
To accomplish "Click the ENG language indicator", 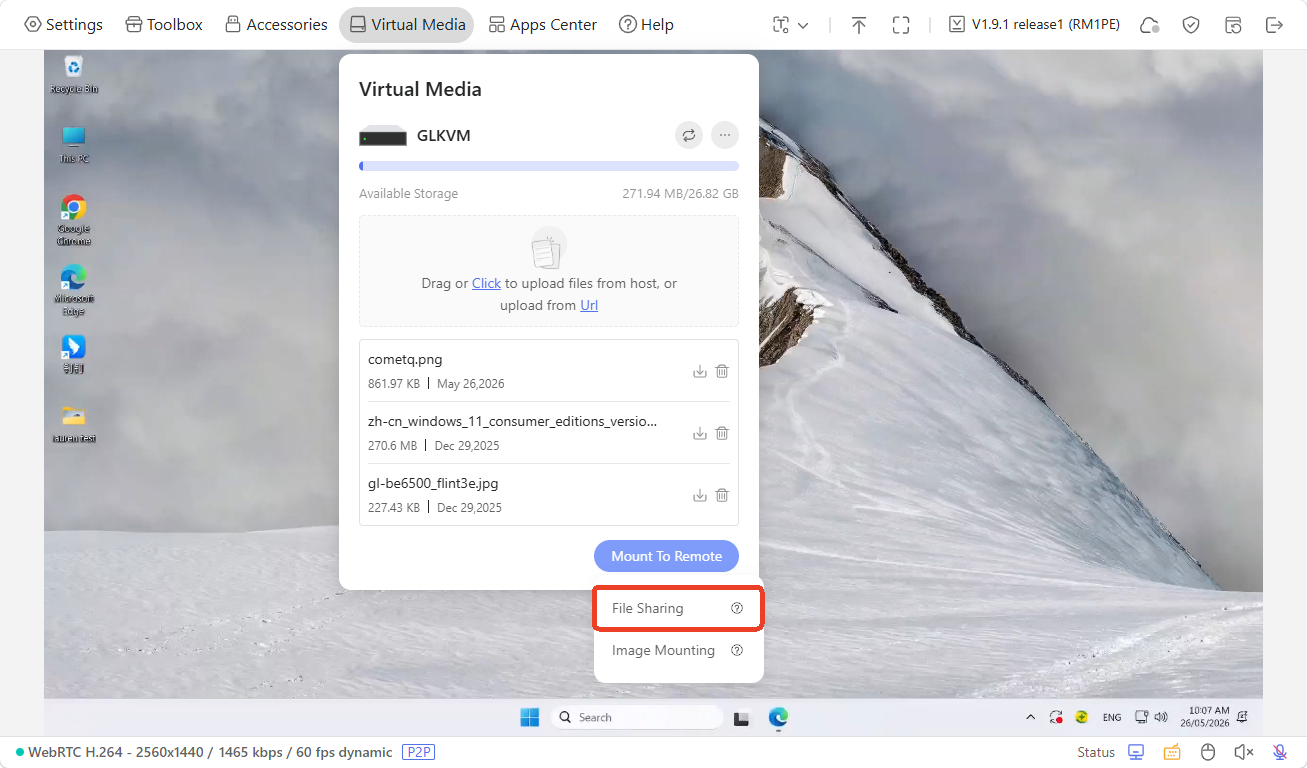I will tap(1112, 717).
